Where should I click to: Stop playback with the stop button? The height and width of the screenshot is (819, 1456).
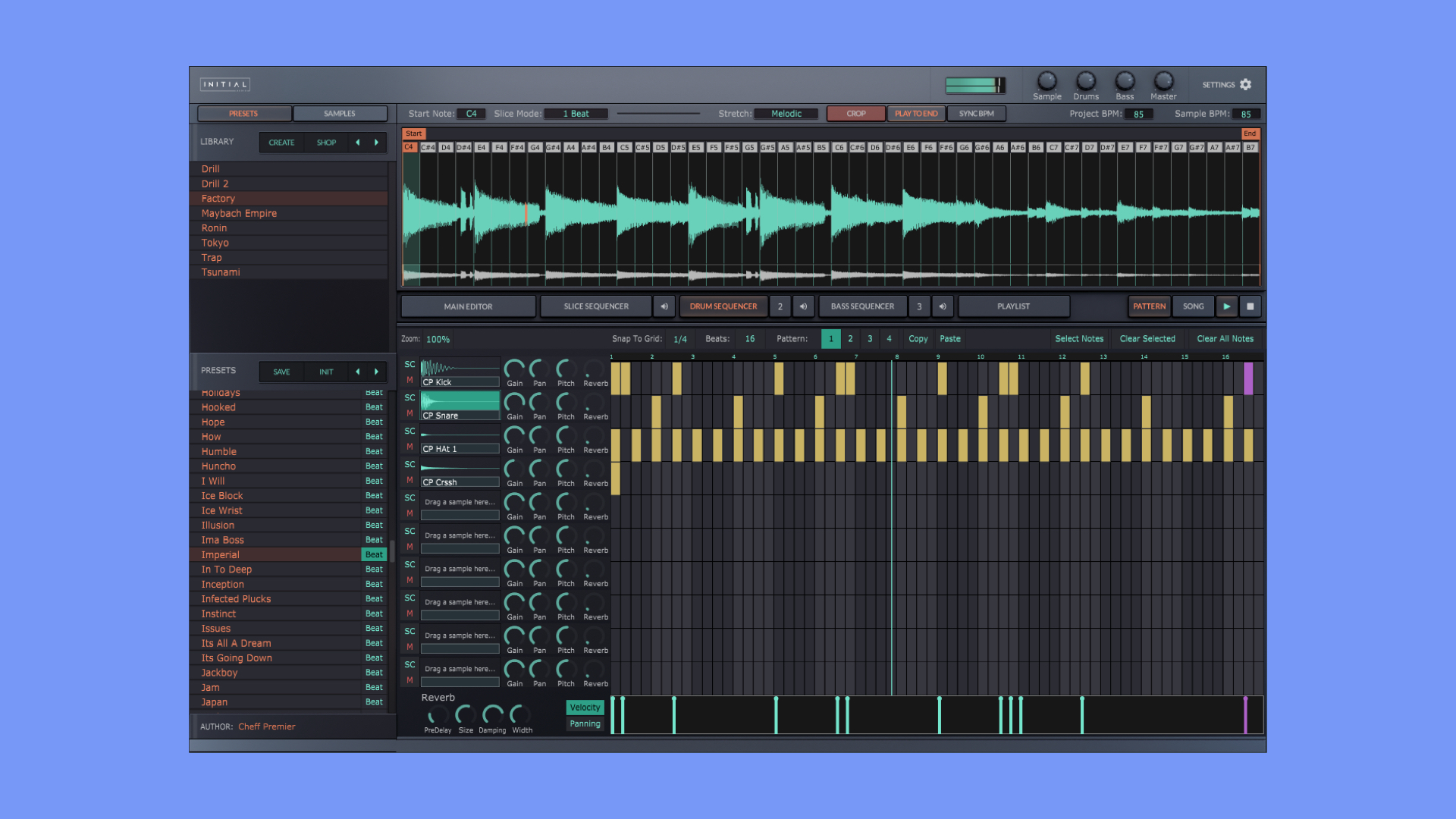[1250, 306]
